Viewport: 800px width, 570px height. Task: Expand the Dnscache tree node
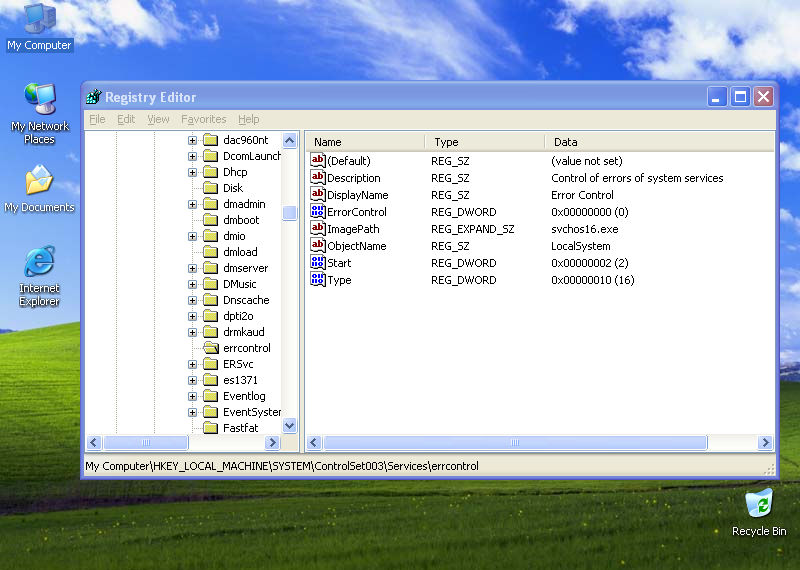[193, 300]
